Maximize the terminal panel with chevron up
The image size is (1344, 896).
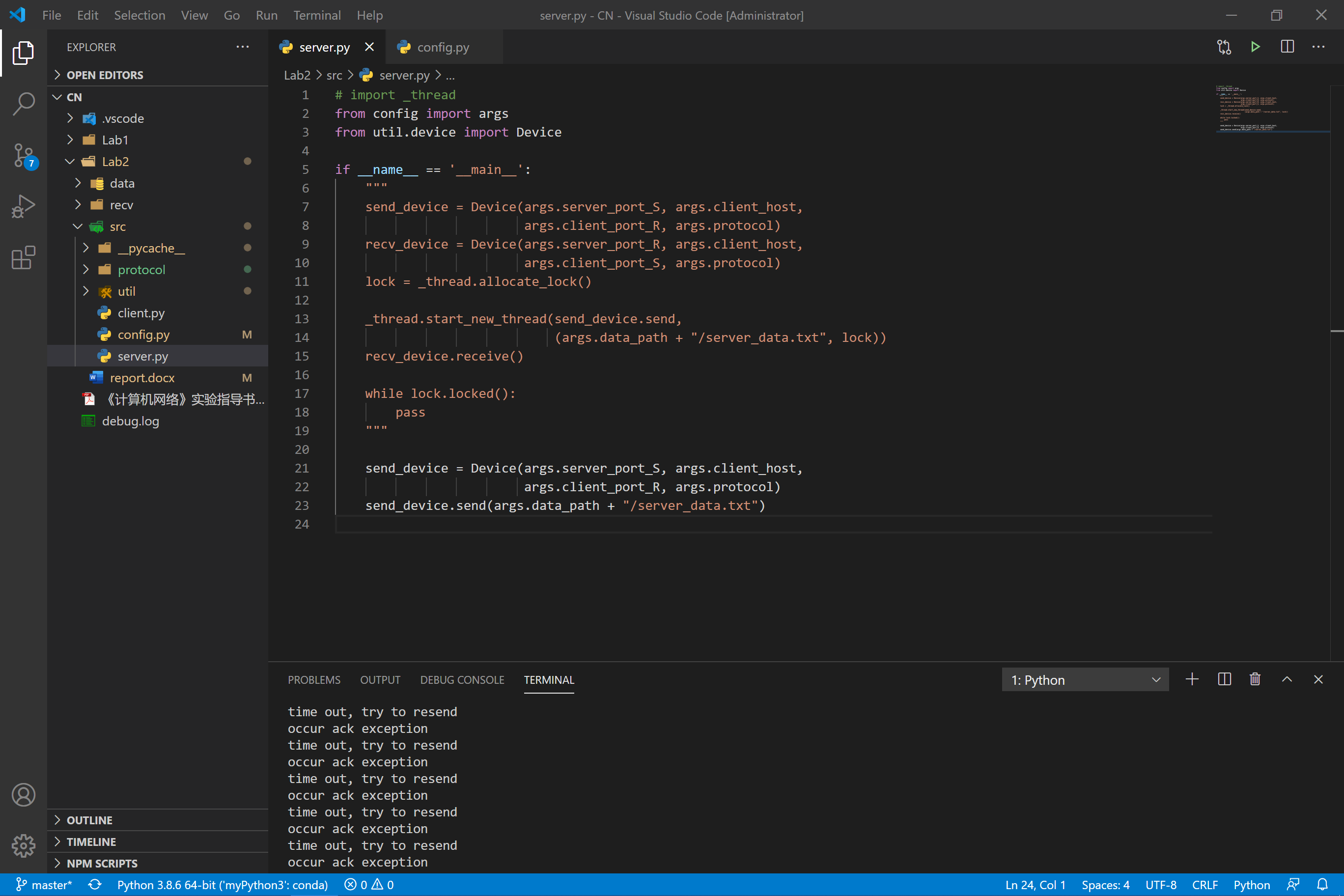pos(1287,679)
